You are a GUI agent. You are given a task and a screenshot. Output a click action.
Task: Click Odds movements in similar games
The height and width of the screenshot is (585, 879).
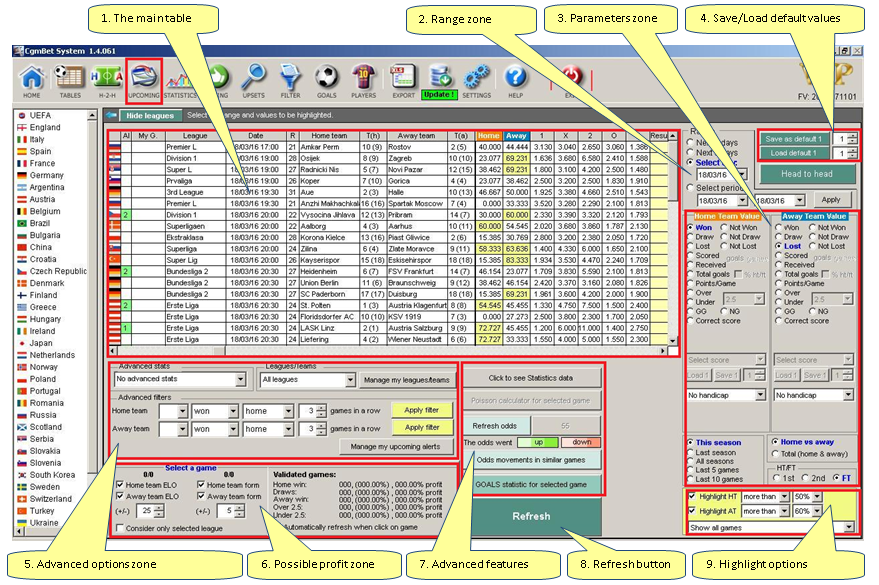[531, 460]
